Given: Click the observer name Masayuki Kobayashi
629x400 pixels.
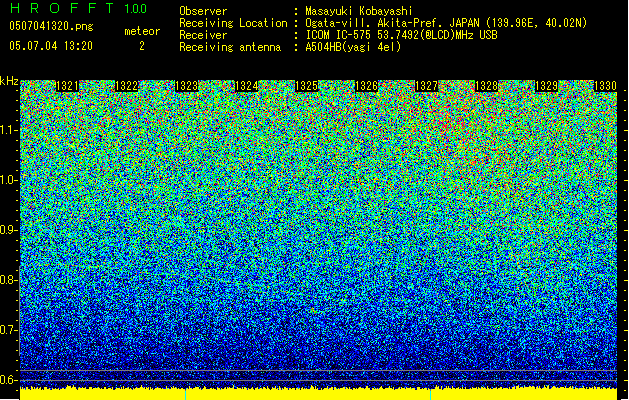Looking at the screenshot, I should click(359, 11).
